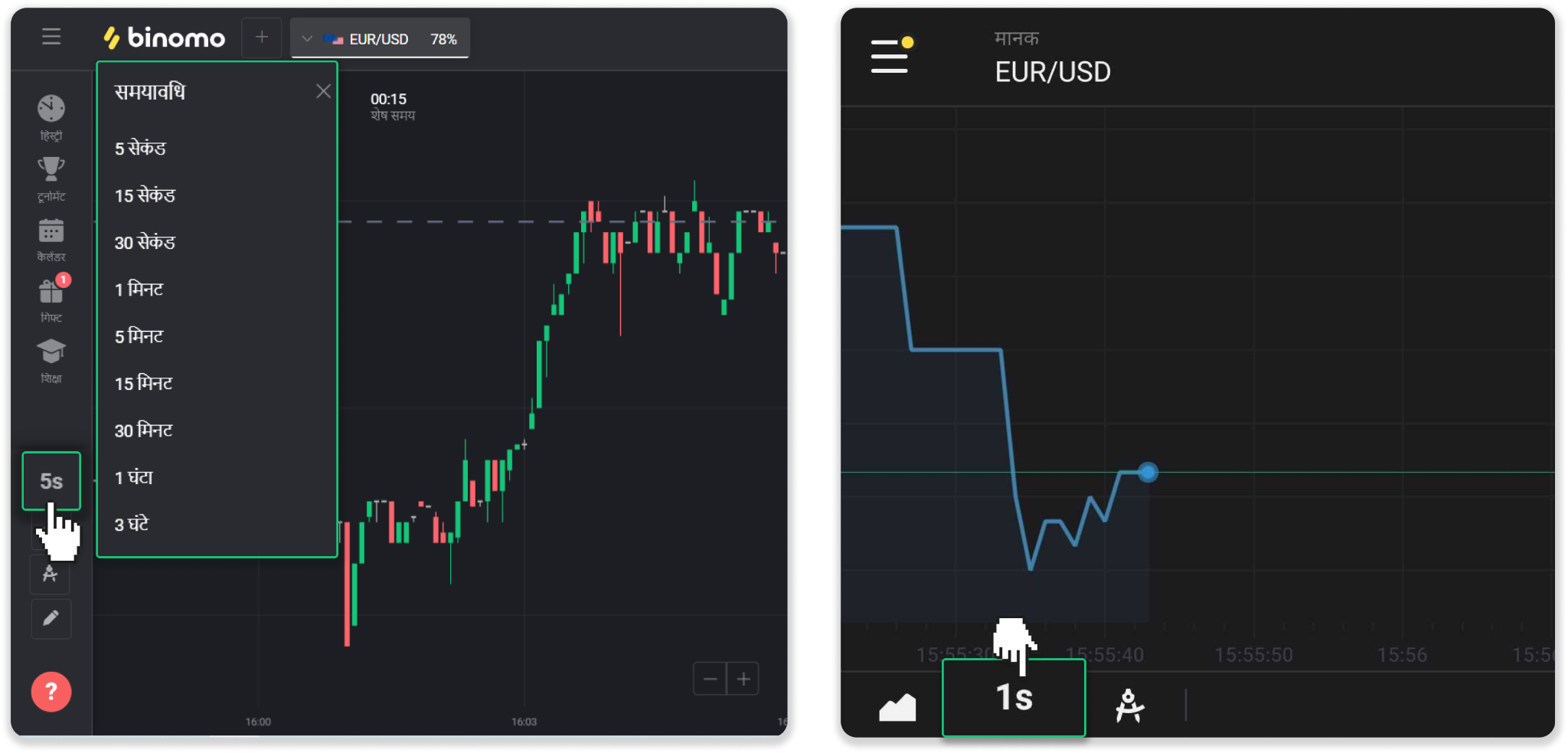1568x753 pixels.
Task: Open the hamburger menu in Binomo header
Action: point(51,37)
